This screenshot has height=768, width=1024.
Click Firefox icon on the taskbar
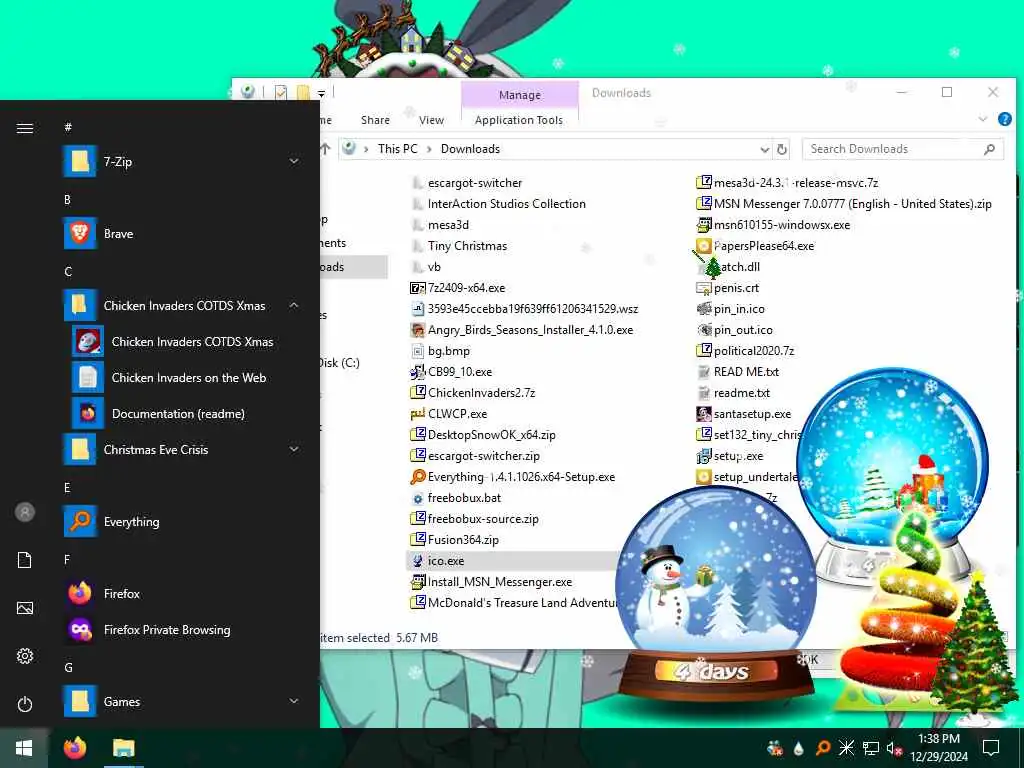pyautogui.click(x=74, y=748)
